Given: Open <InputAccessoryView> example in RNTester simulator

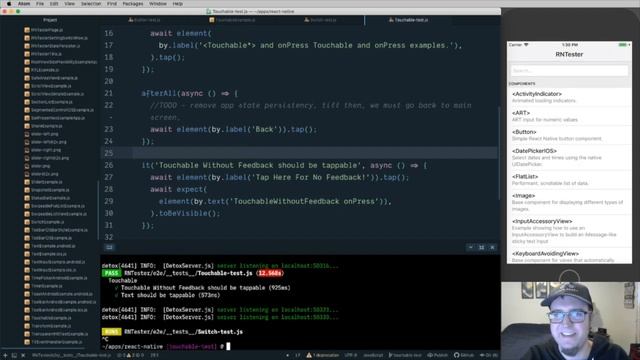Looking at the screenshot, I should [x=569, y=231].
